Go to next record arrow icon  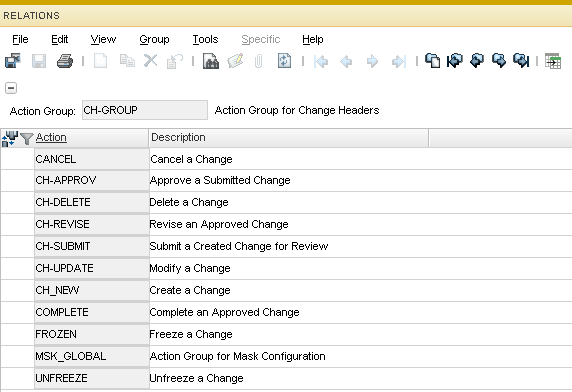coord(372,61)
